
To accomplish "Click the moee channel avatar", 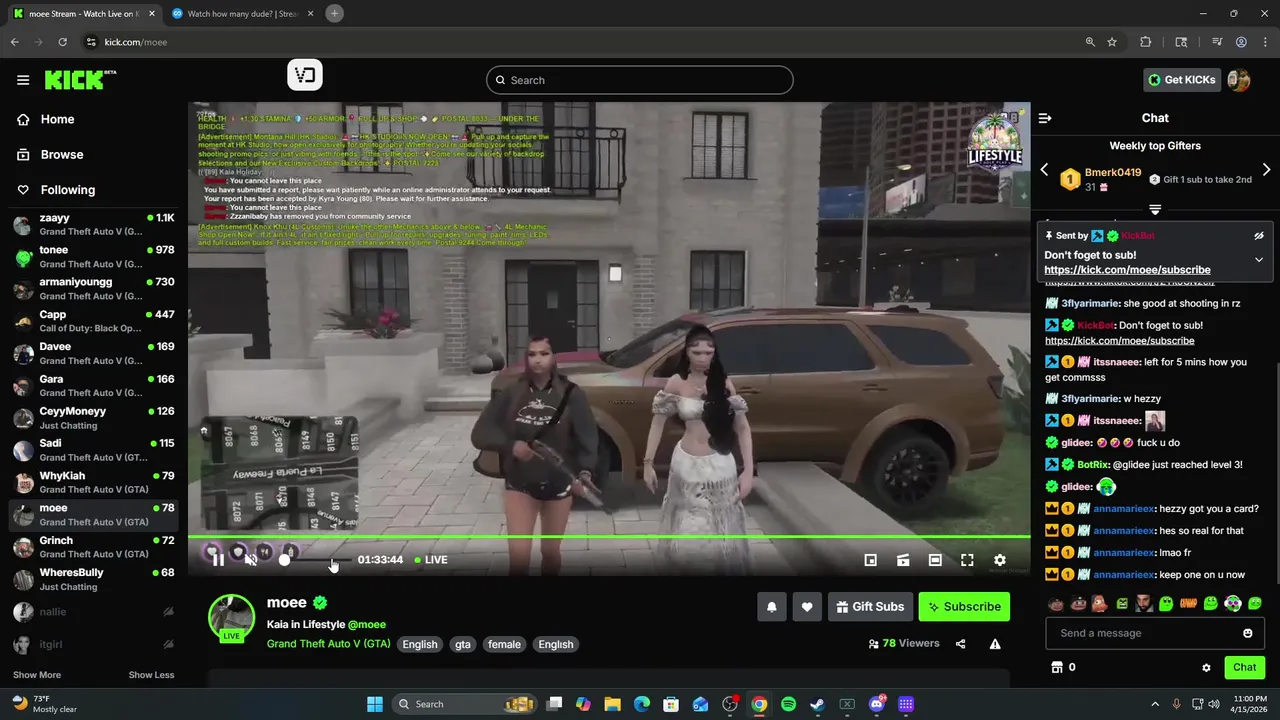I will (x=231, y=618).
